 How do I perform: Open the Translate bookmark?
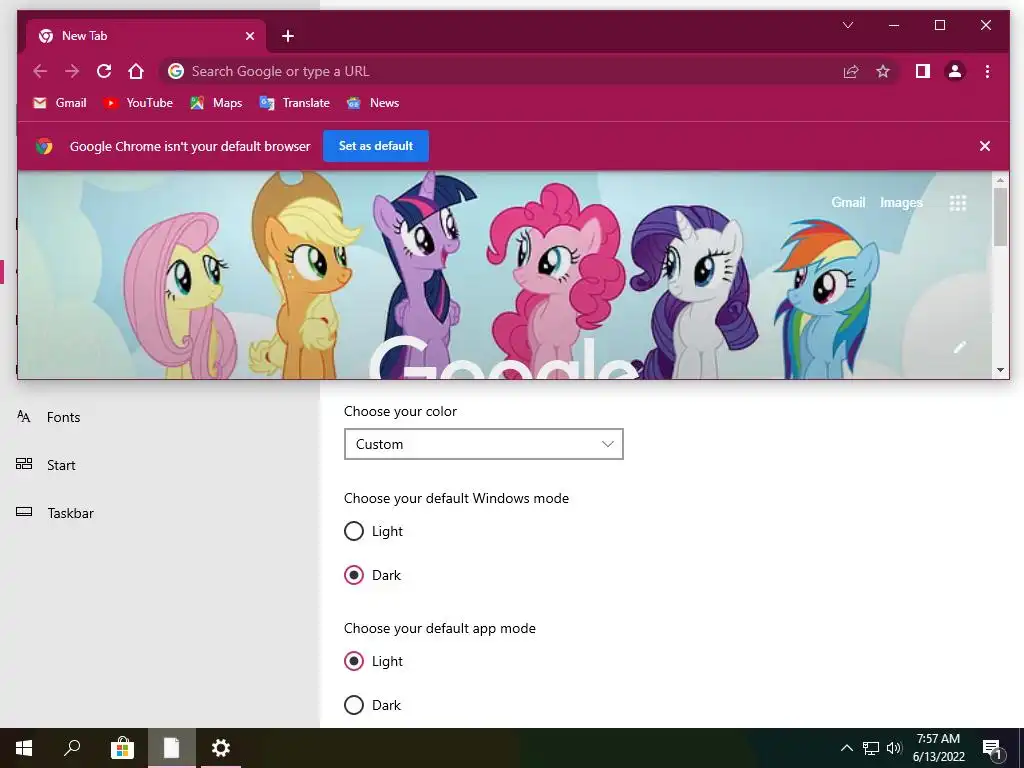click(x=295, y=103)
